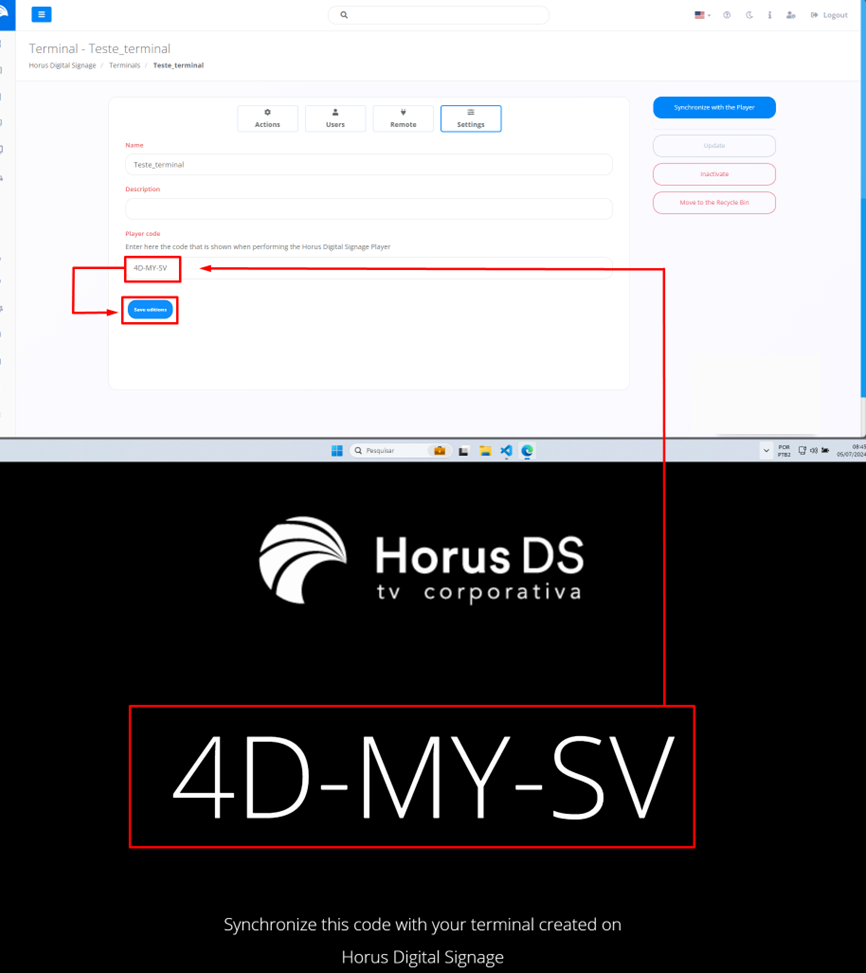The width and height of the screenshot is (866, 973).
Task: Switch to the Actions tab
Action: point(267,118)
